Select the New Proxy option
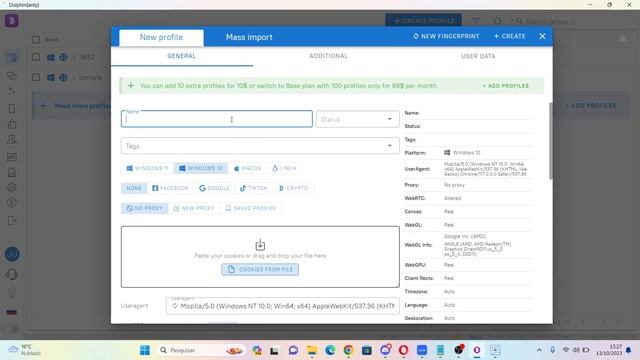This screenshot has height=360, width=640. click(x=193, y=208)
